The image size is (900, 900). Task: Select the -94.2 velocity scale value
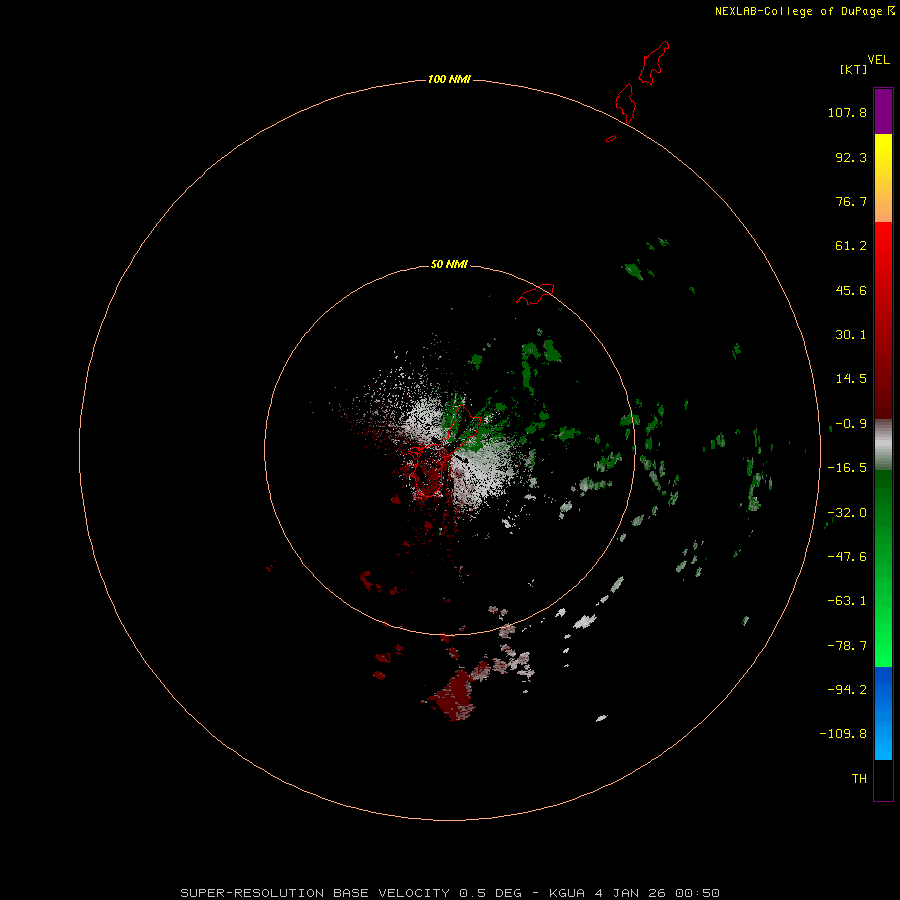[847, 690]
